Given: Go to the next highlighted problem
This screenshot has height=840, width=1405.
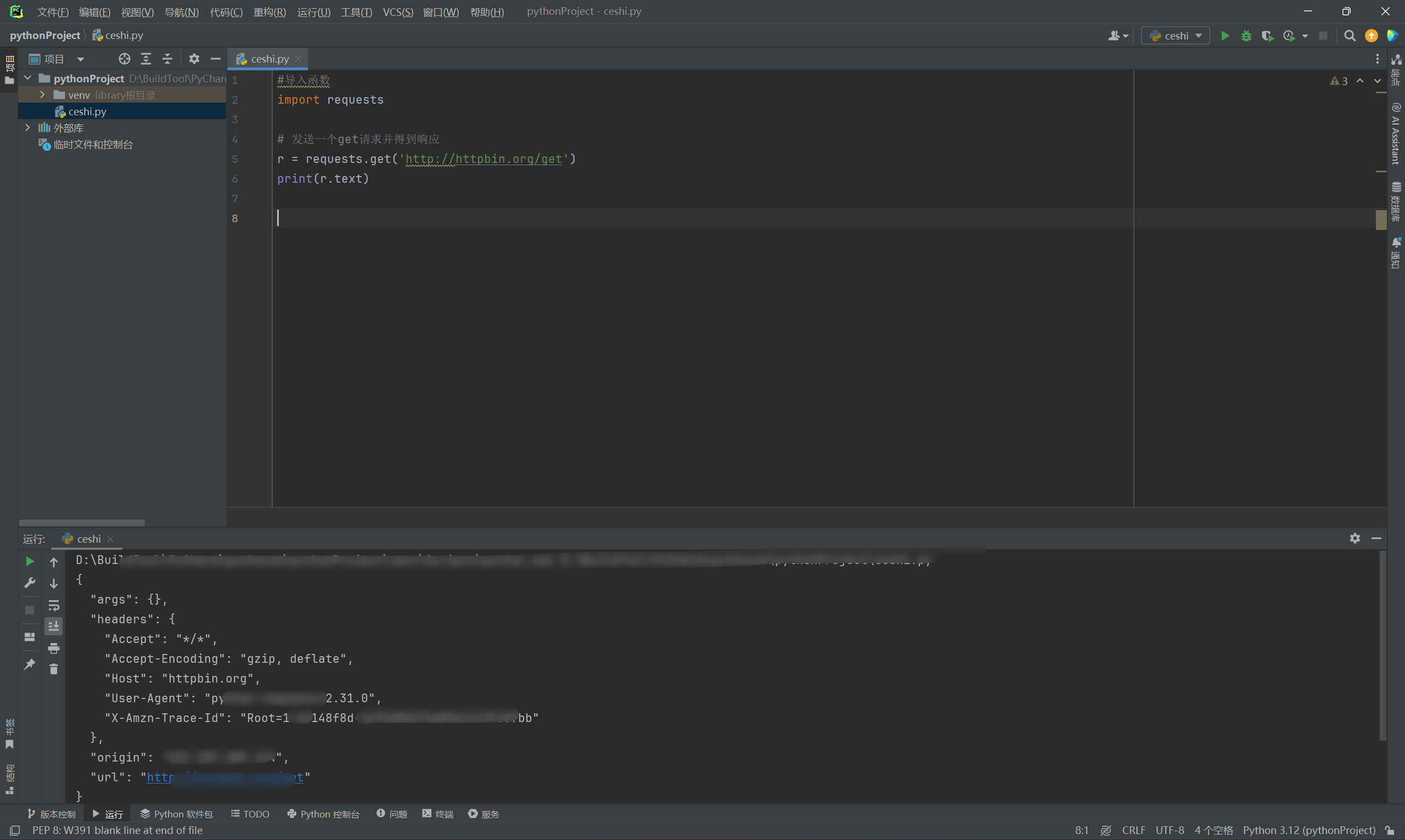Looking at the screenshot, I should pyautogui.click(x=1377, y=81).
